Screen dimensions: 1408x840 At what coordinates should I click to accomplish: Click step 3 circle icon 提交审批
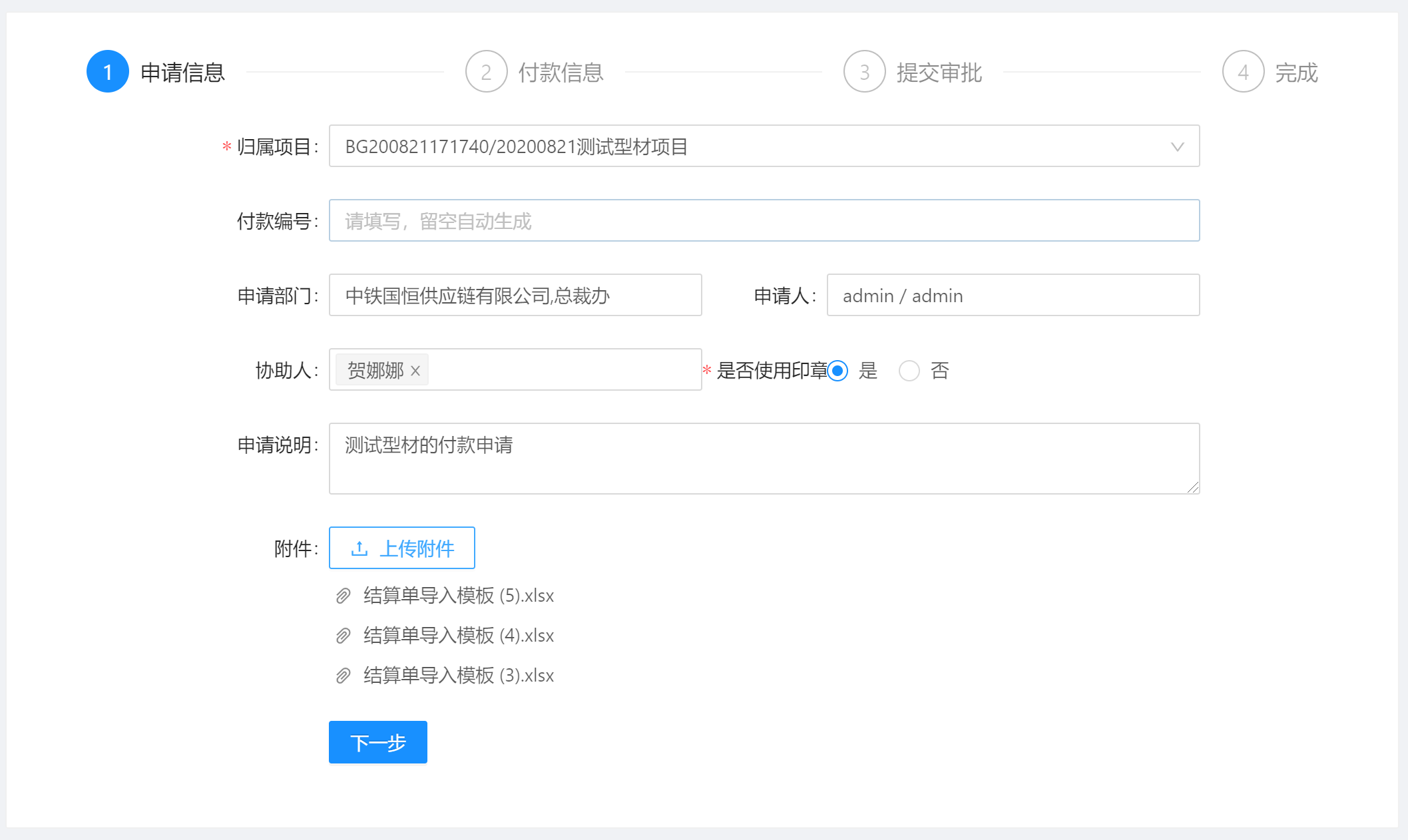(x=864, y=72)
